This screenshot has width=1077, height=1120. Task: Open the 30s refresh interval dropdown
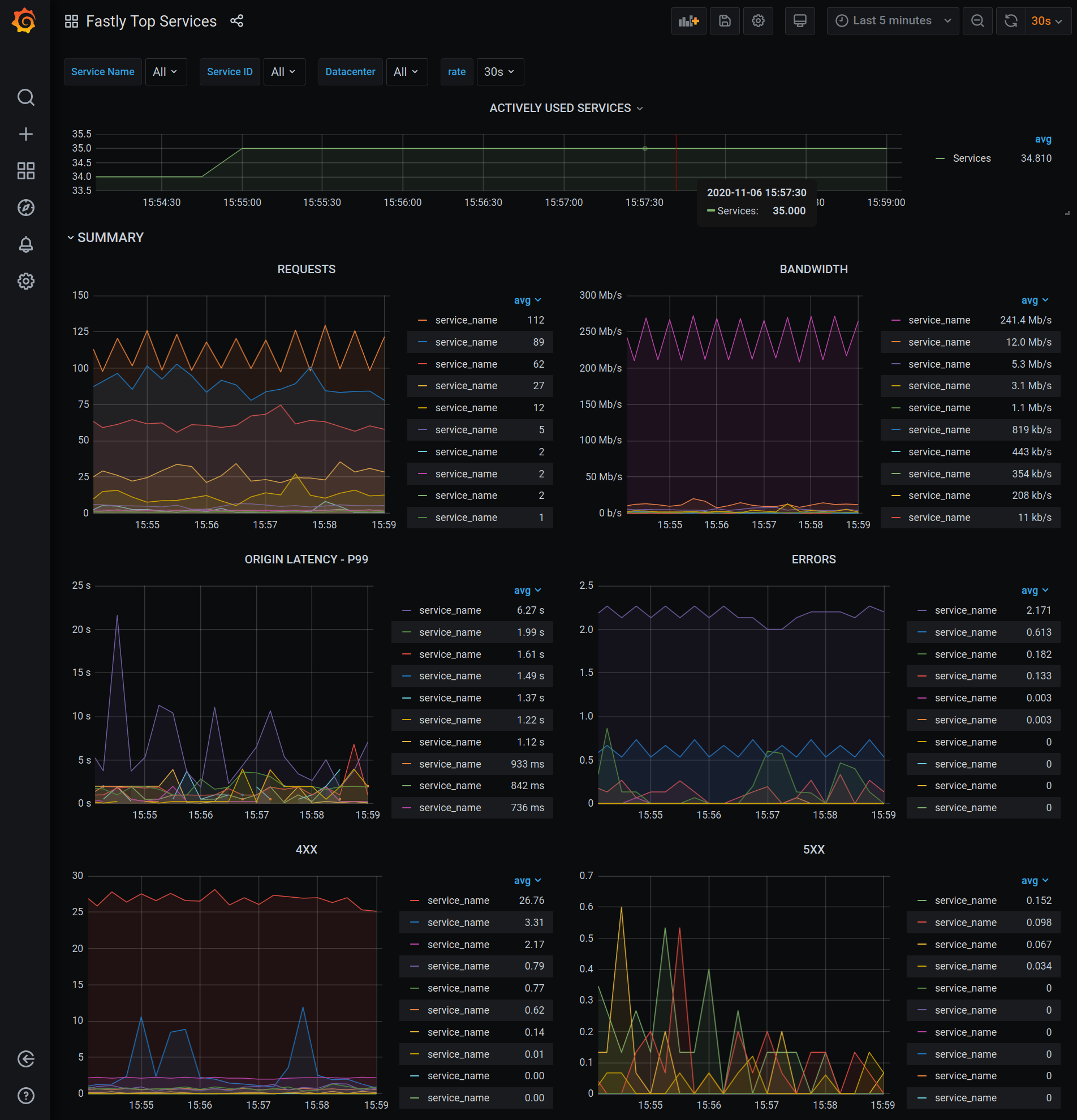[x=1048, y=21]
